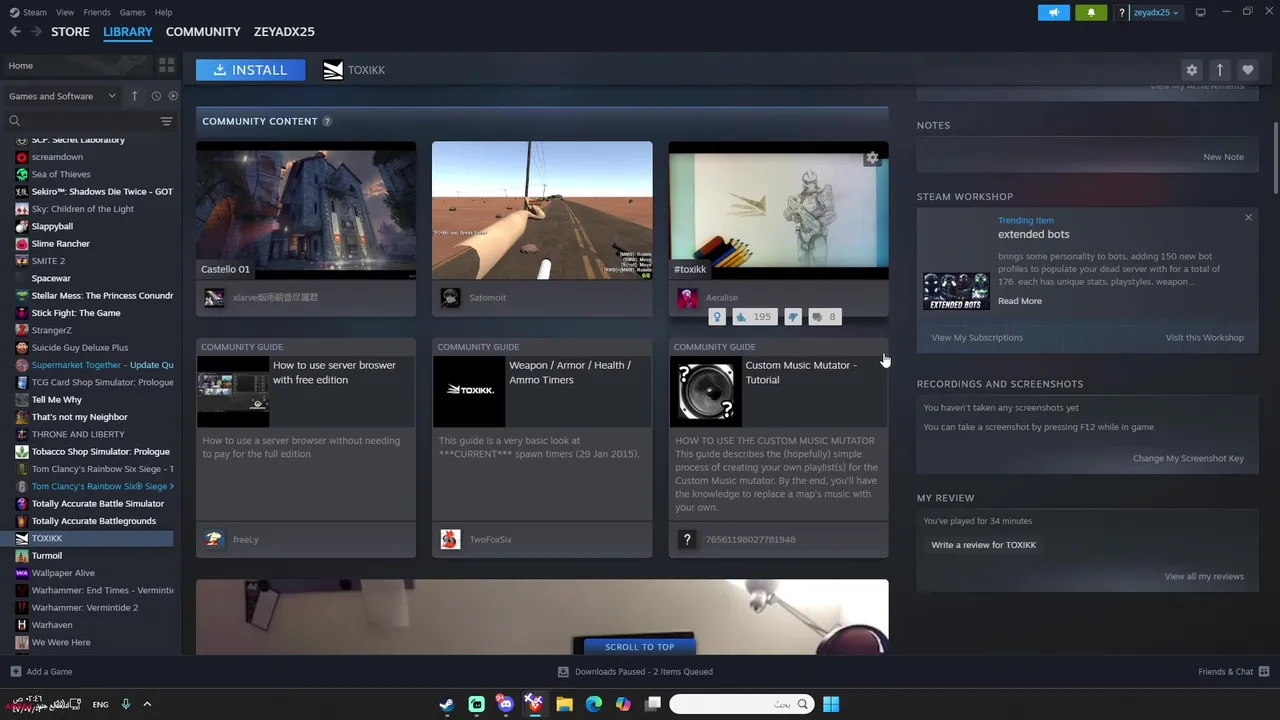This screenshot has width=1280, height=720.
Task: Click Visit this Workshop
Action: (1204, 338)
